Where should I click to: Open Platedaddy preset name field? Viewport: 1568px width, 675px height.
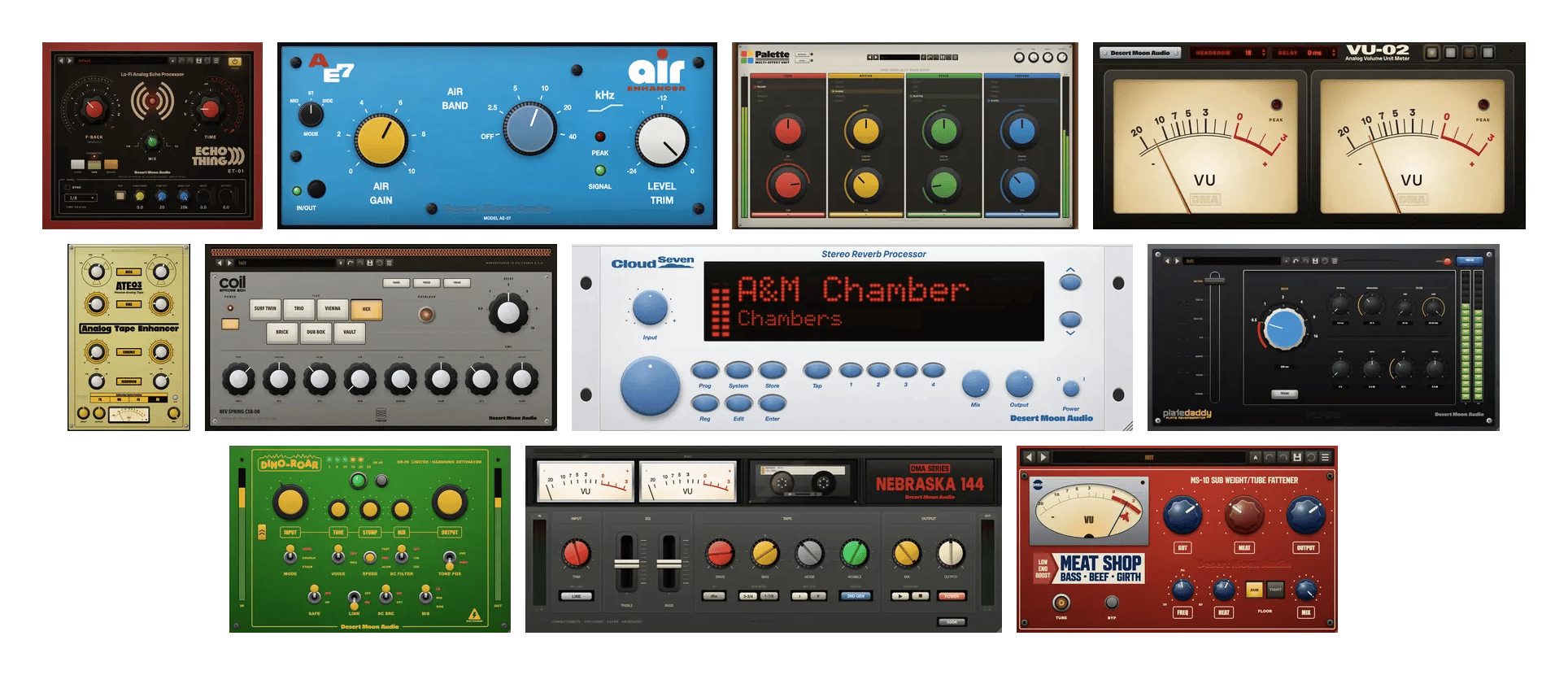[x=1231, y=261]
